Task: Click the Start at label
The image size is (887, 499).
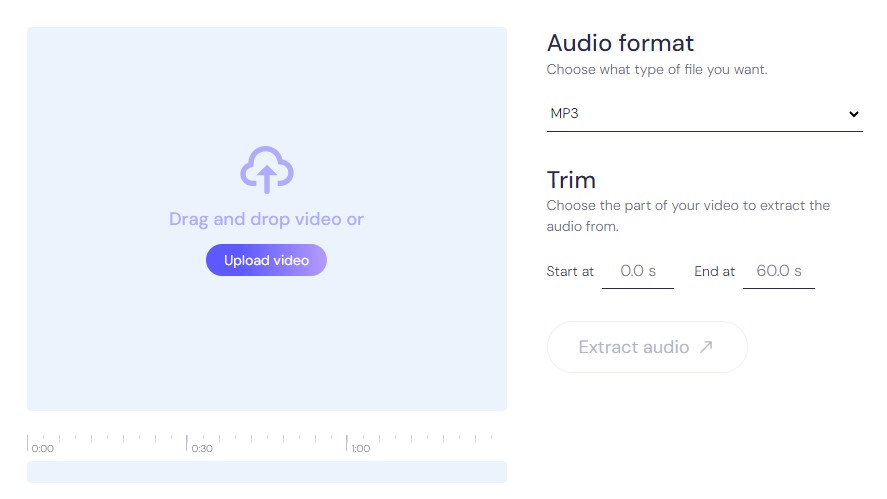Action: 570,272
